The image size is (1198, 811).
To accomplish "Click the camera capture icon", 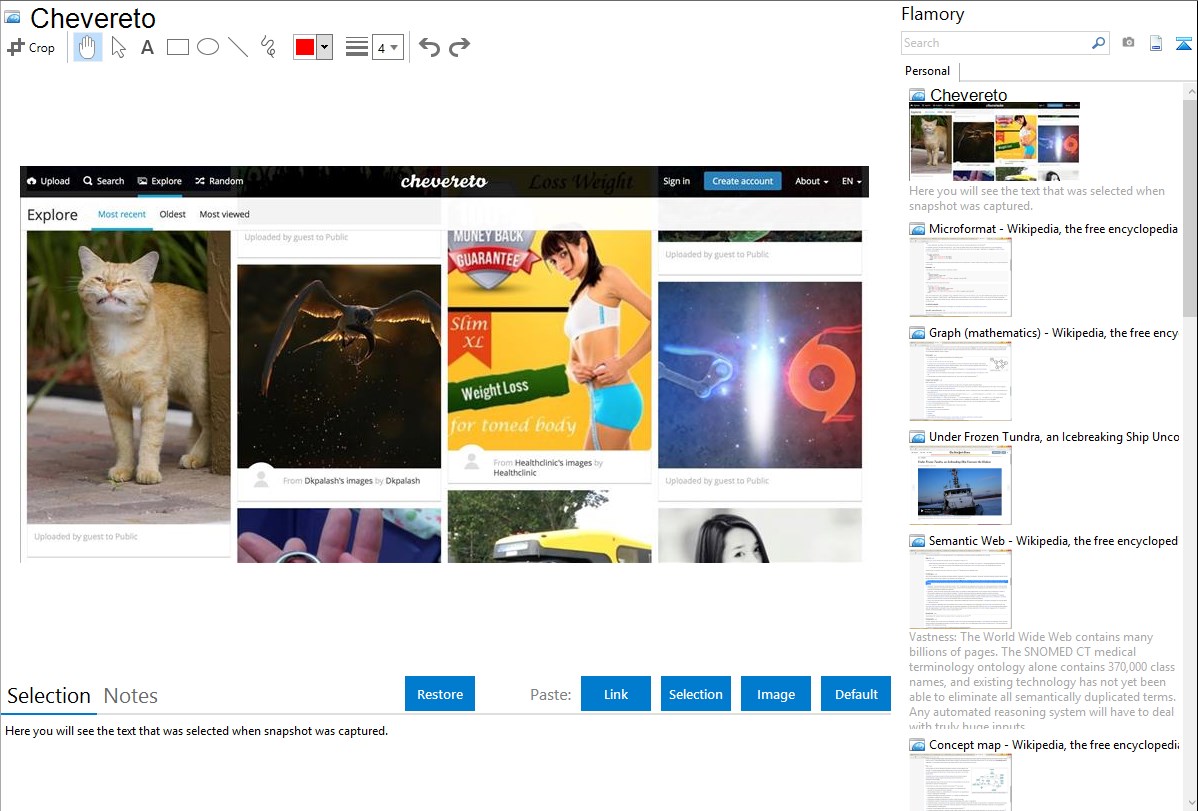I will pyautogui.click(x=1128, y=43).
